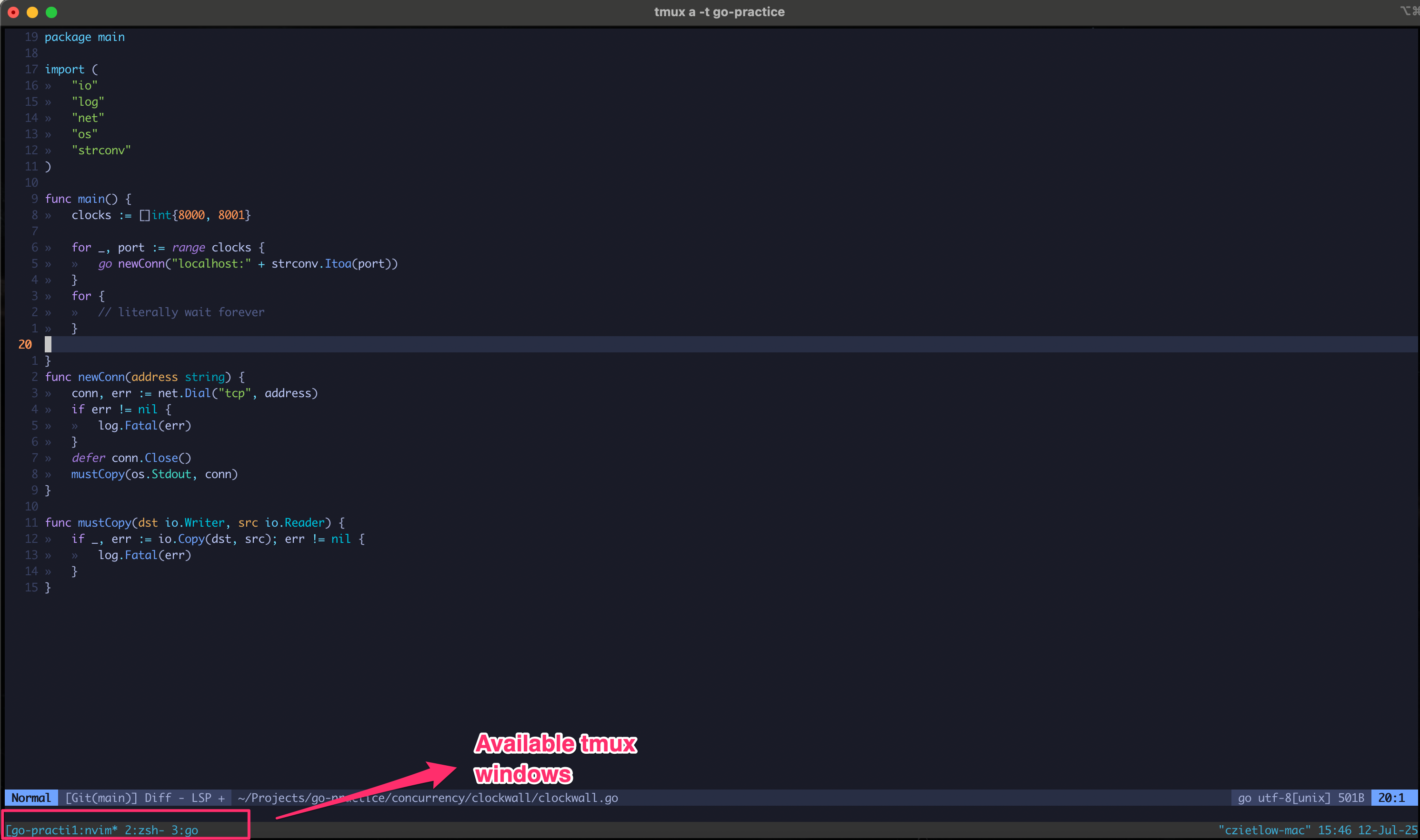Click the "tcp" string literal

coord(234,393)
